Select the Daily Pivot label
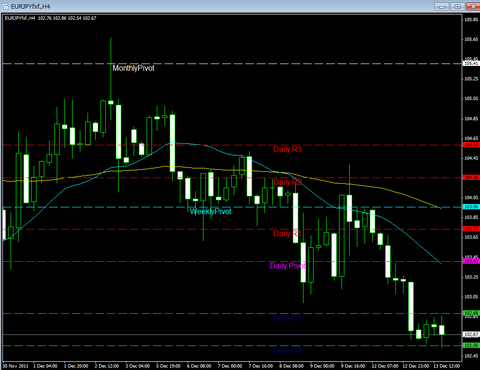Viewport: 480px width, 370px height. pos(287,266)
